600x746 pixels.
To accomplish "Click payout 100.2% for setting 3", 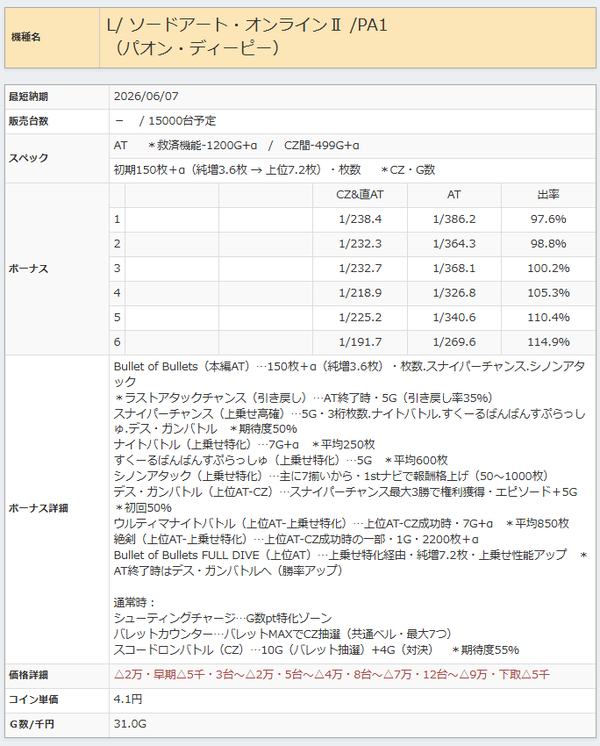I will (x=548, y=268).
